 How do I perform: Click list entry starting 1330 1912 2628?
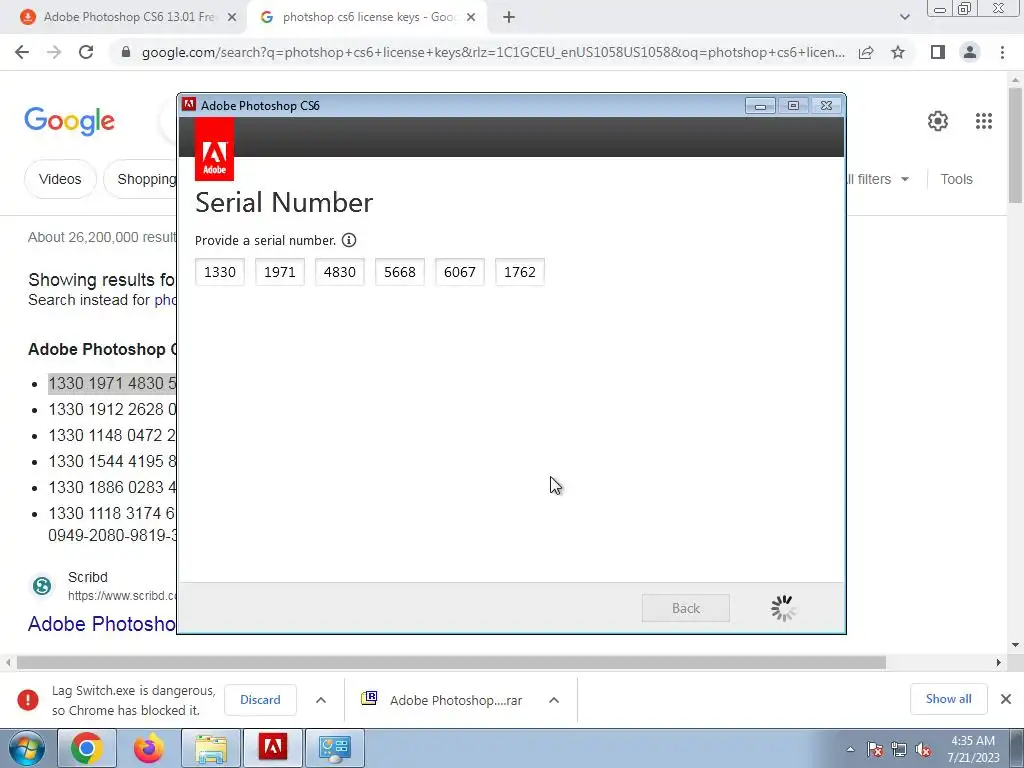click(112, 409)
